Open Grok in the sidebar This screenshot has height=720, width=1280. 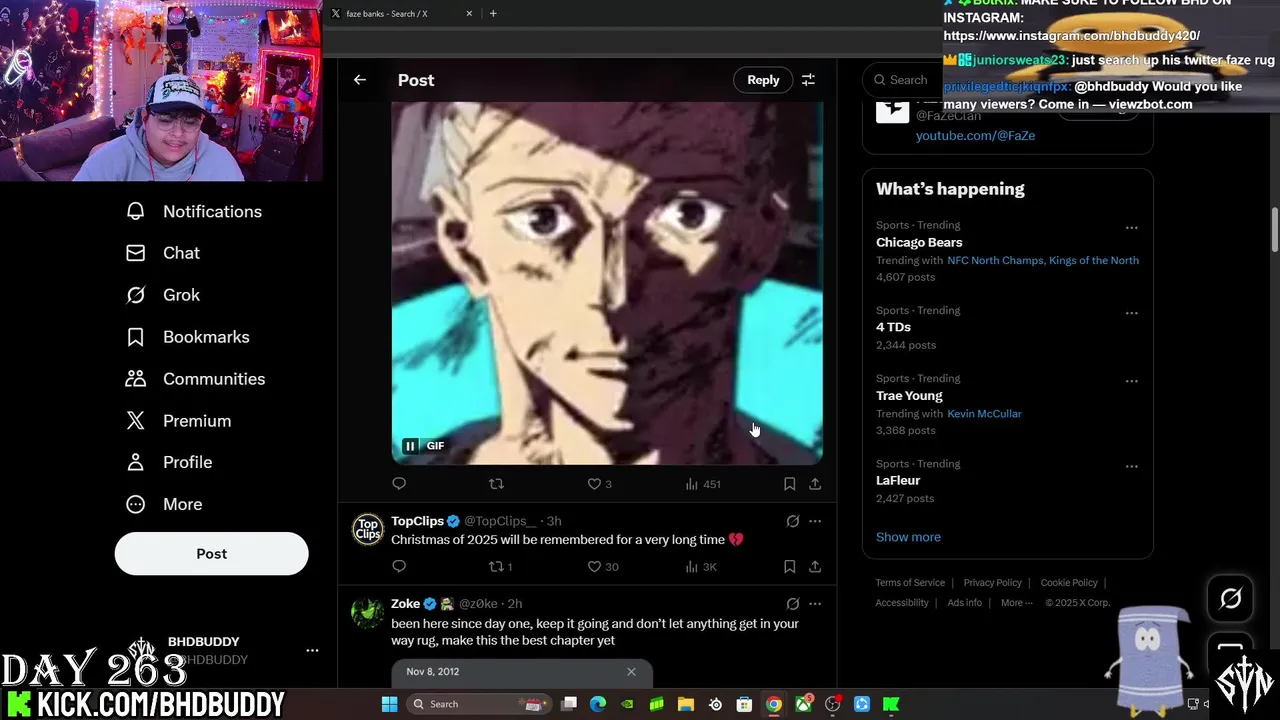(163, 295)
